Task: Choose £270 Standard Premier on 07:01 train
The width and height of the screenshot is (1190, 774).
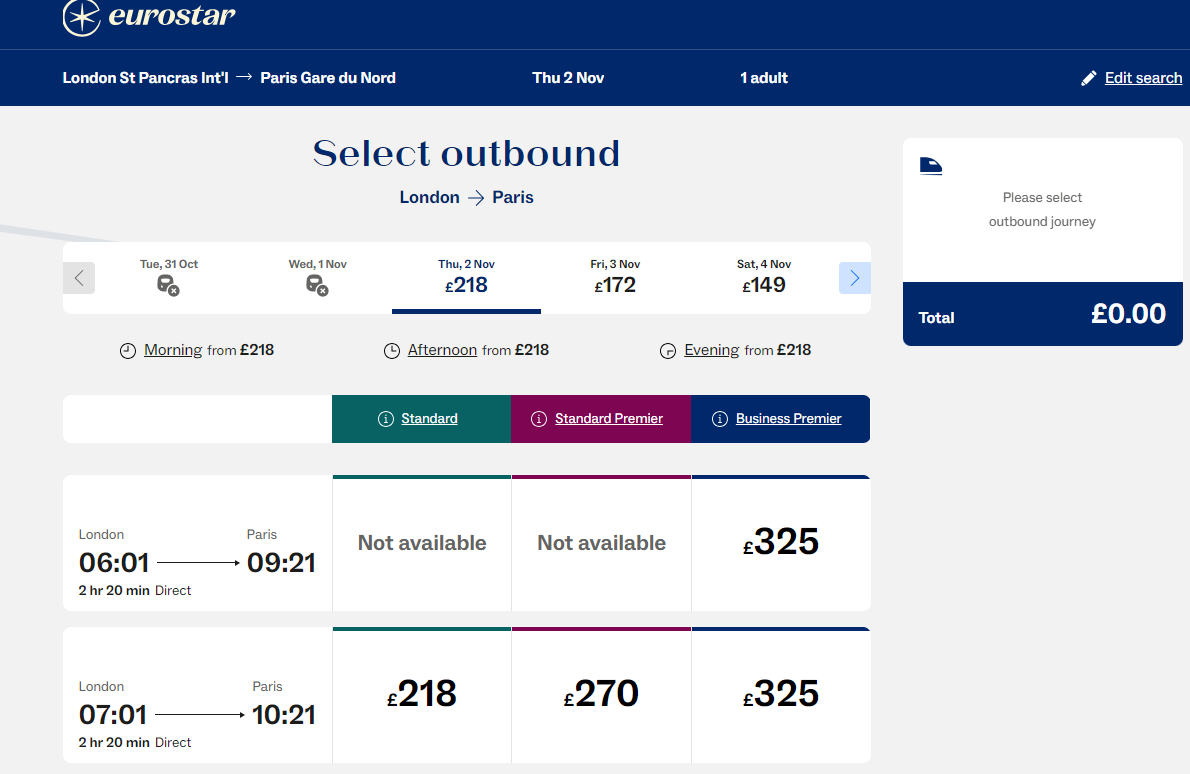Action: click(x=601, y=694)
